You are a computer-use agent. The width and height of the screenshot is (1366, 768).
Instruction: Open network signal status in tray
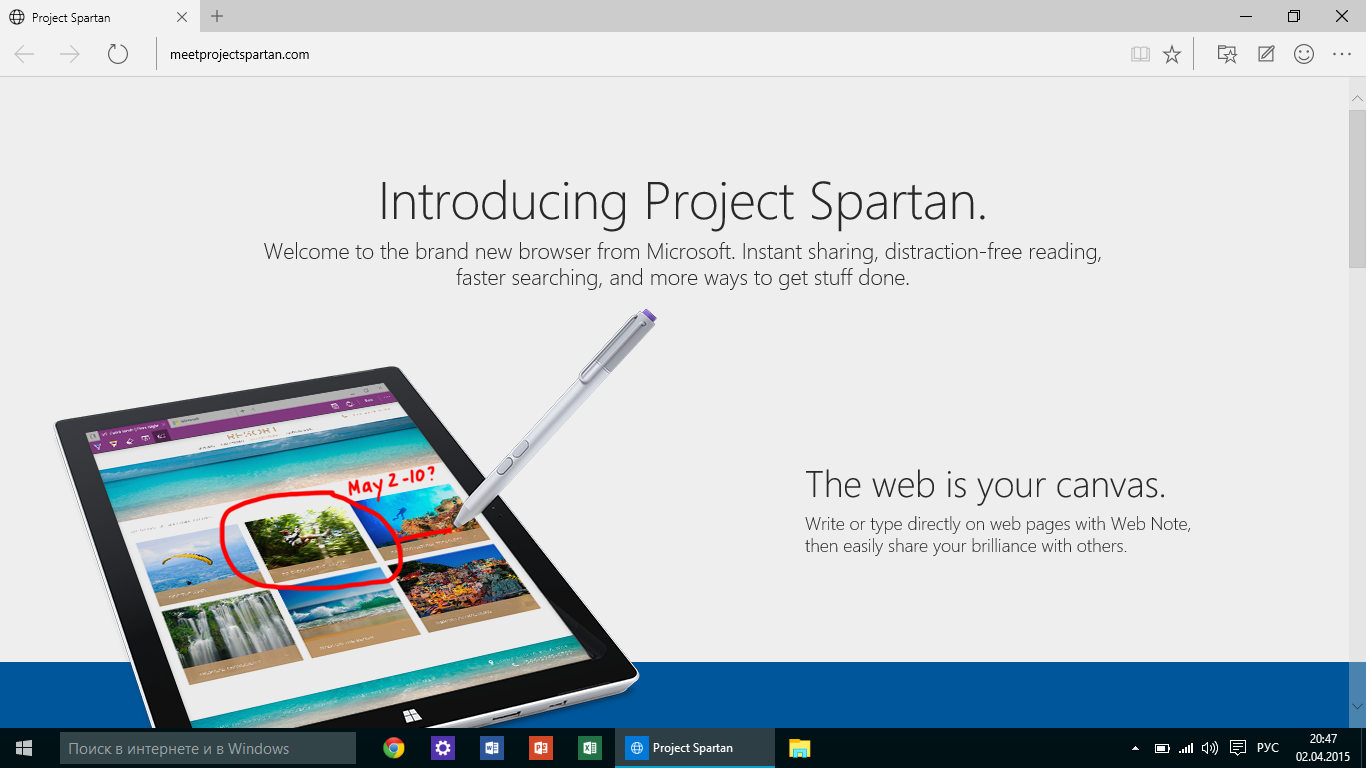point(1186,748)
